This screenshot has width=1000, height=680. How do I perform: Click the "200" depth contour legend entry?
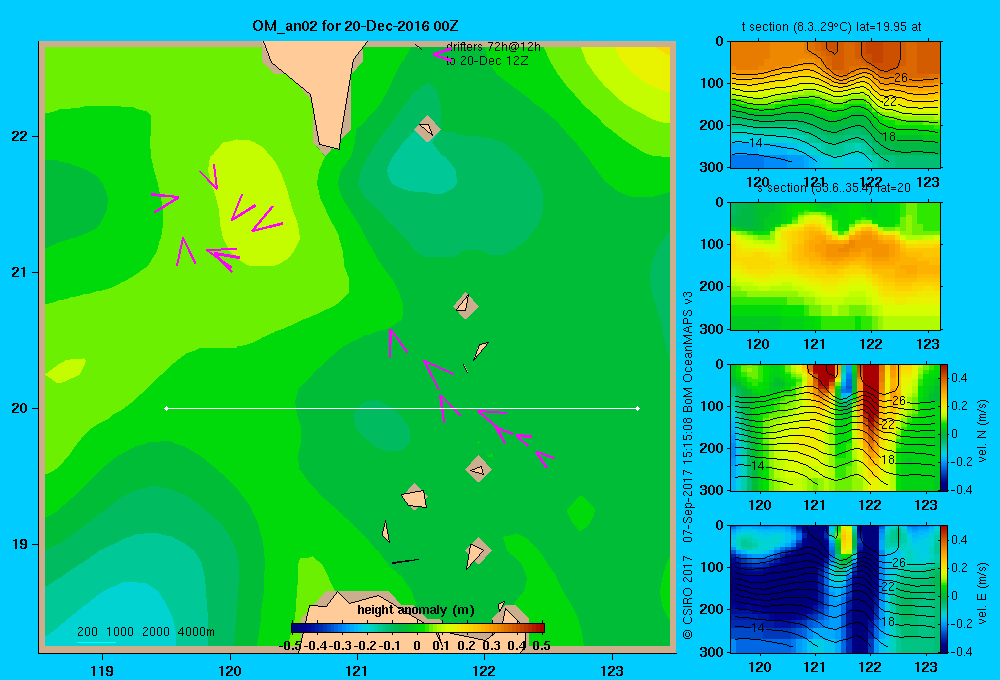coord(87,632)
